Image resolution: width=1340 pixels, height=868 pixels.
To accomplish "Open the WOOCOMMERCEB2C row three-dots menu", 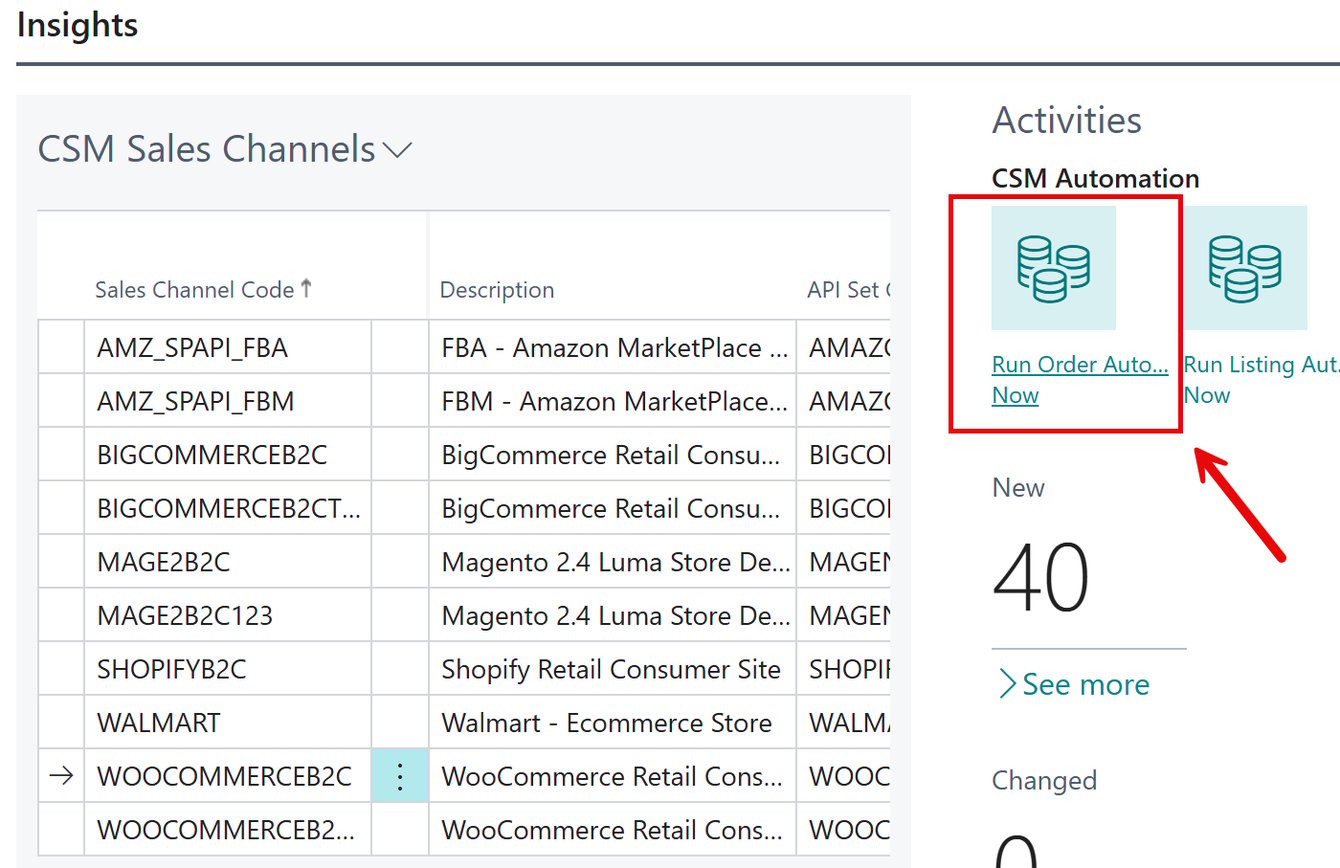I will (x=400, y=776).
